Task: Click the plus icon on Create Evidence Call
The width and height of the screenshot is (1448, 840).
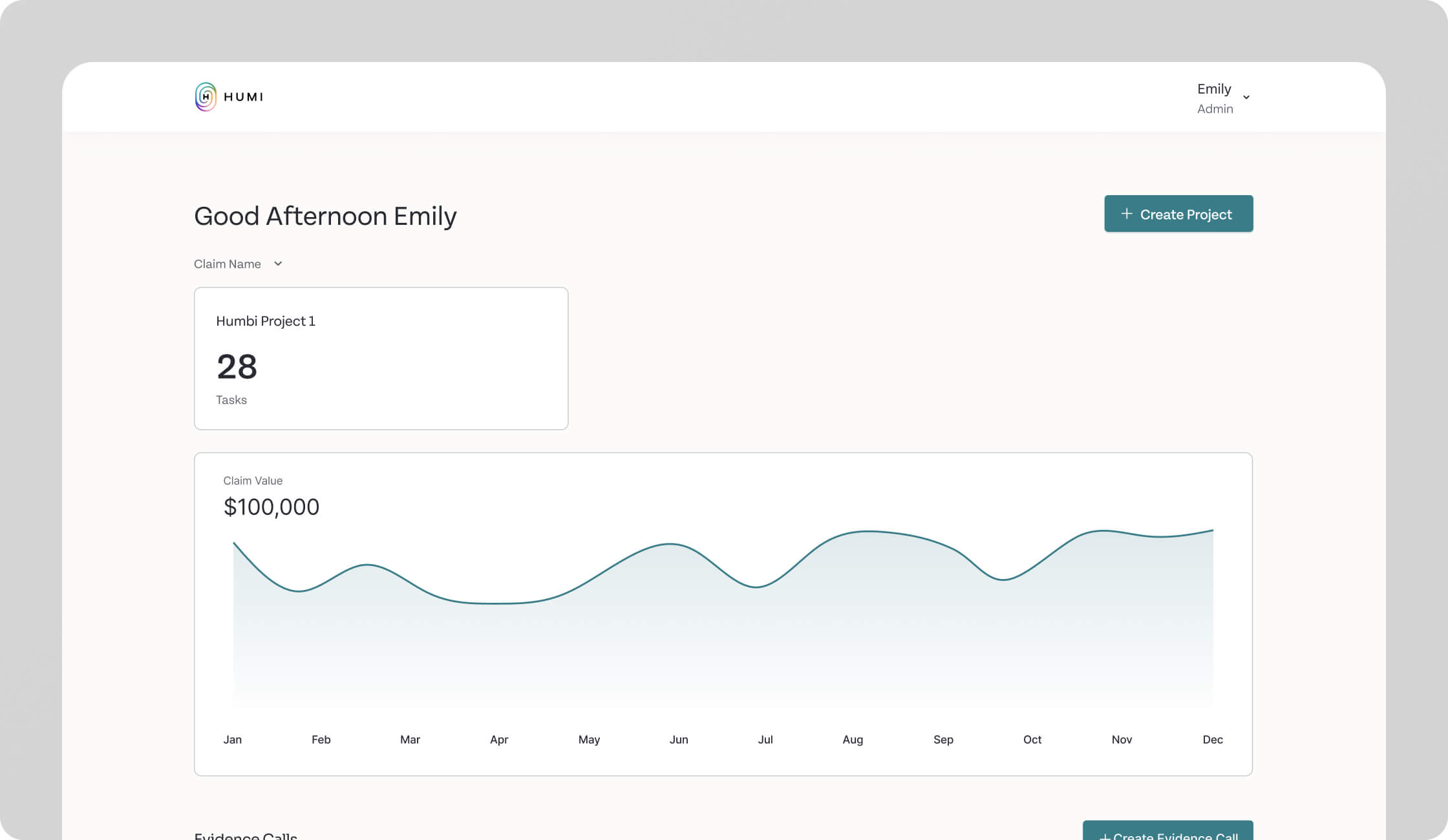Action: coord(1105,836)
